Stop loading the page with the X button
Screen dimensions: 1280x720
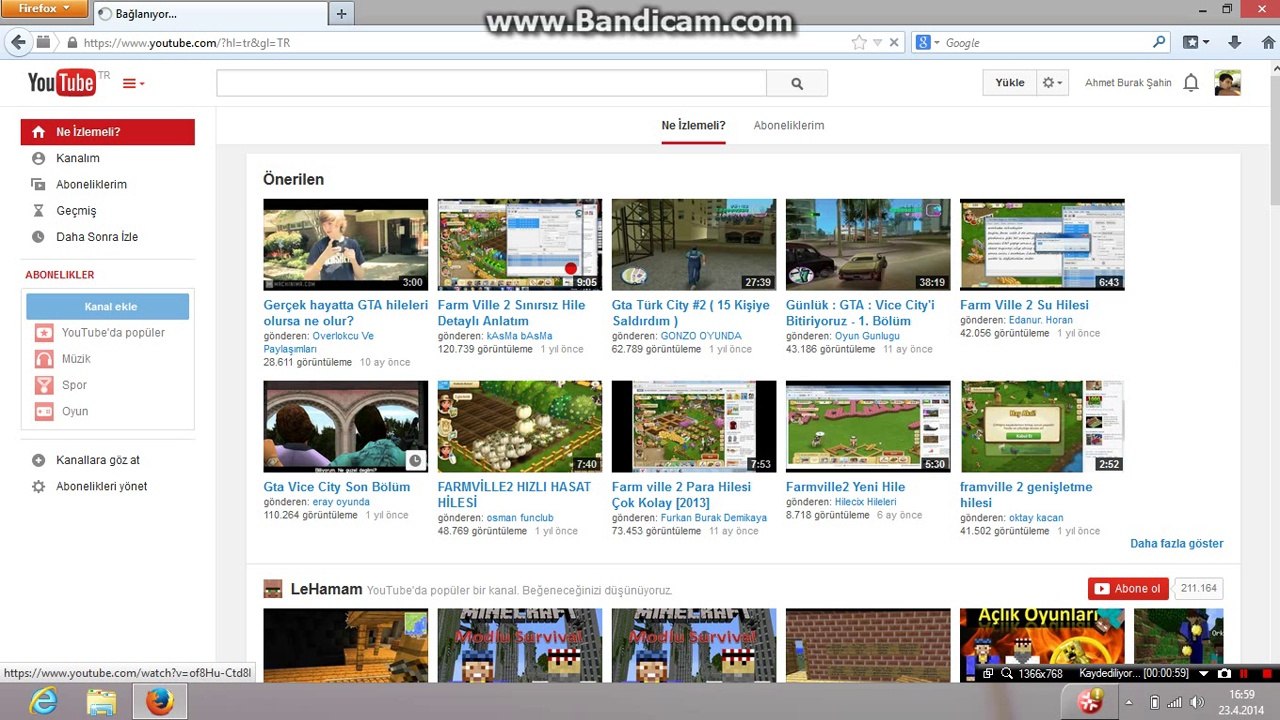pos(895,43)
